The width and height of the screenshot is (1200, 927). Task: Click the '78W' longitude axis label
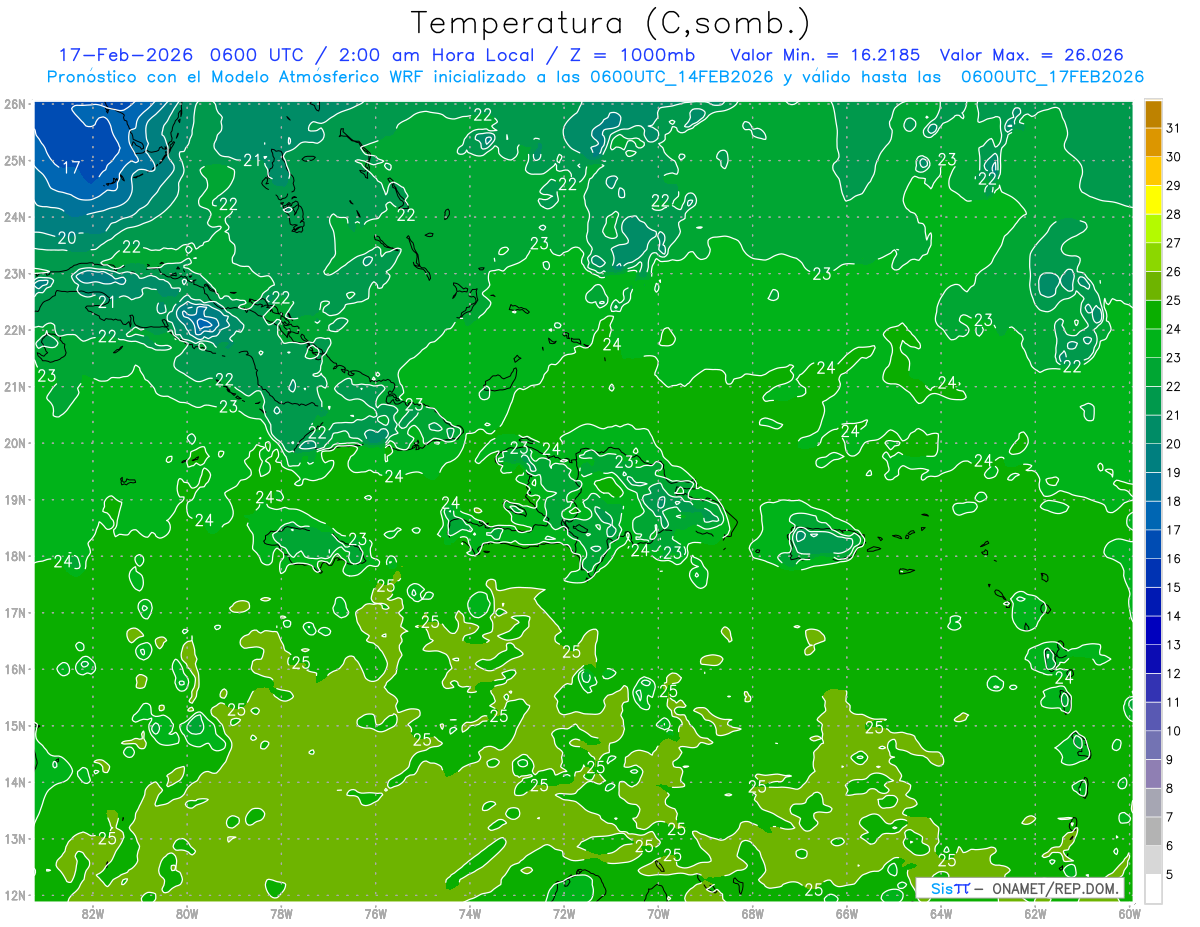click(x=281, y=913)
